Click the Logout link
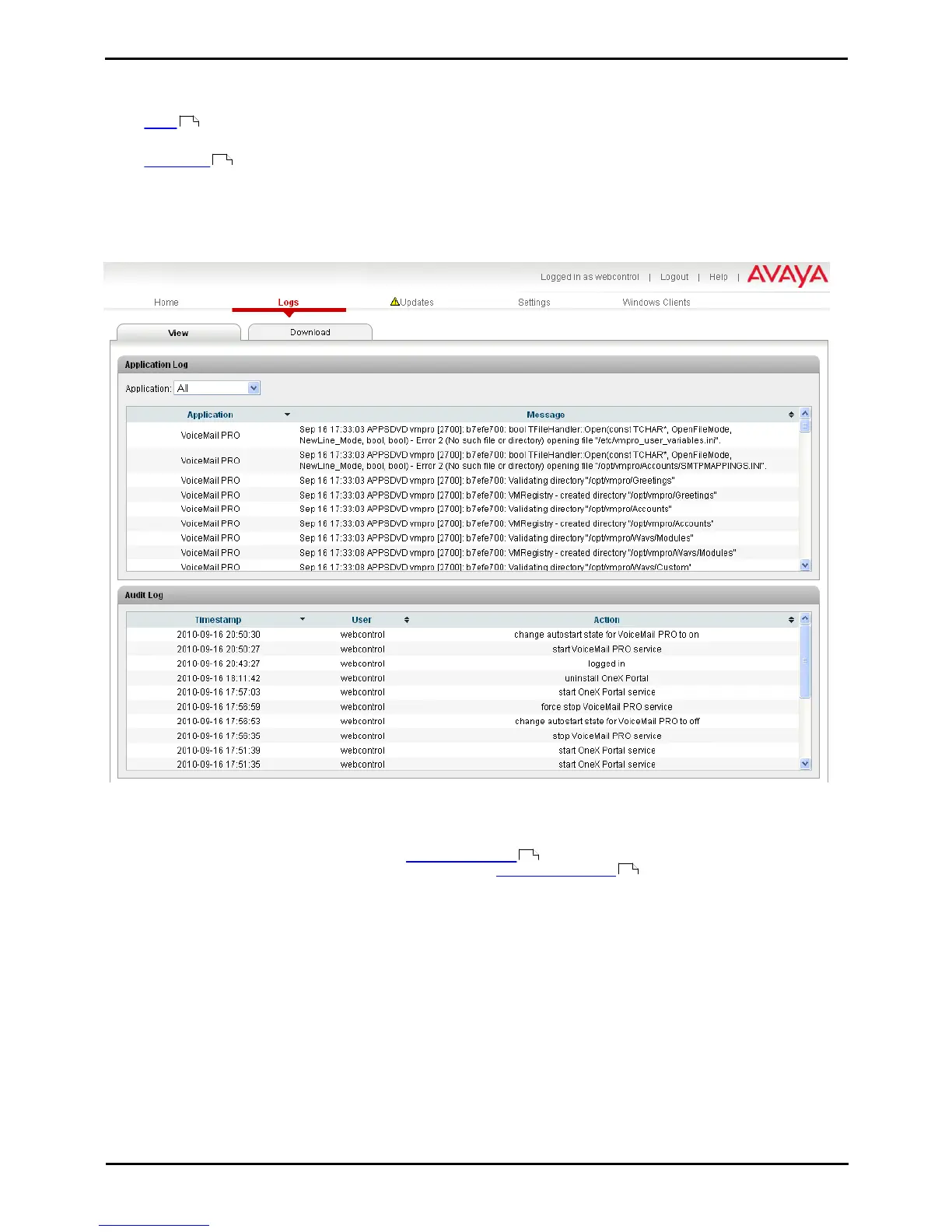Image resolution: width=952 pixels, height=1232 pixels. pyautogui.click(x=674, y=277)
